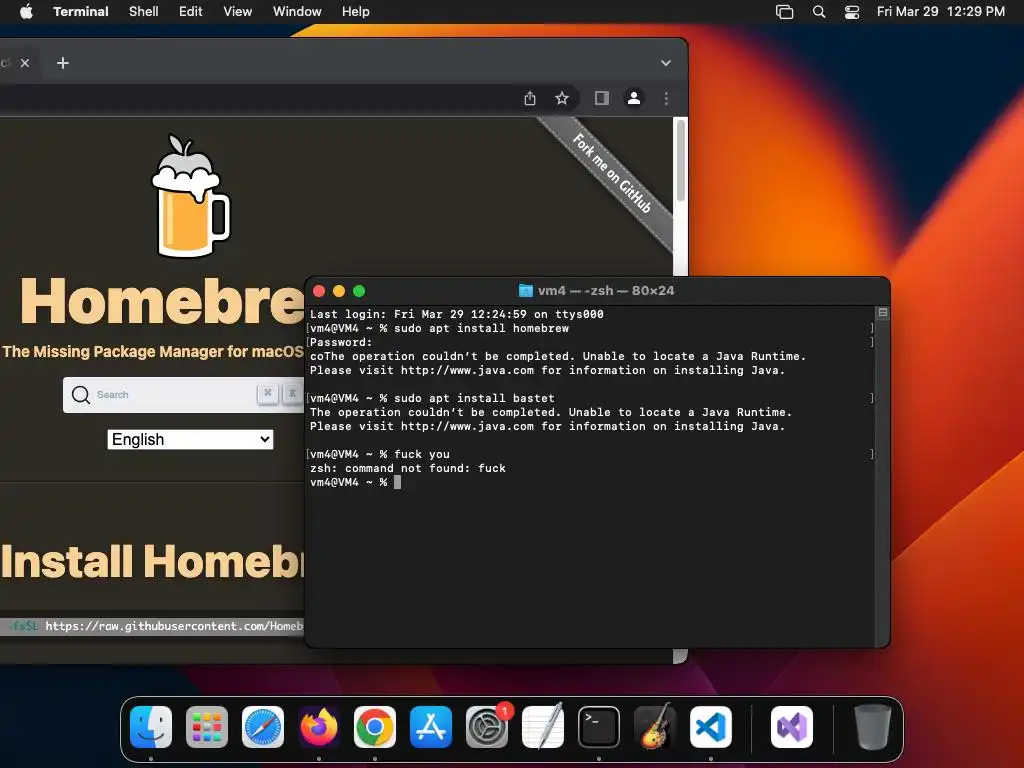Screen dimensions: 1024x768
Task: Launch Safari from the Dock
Action: 263,727
